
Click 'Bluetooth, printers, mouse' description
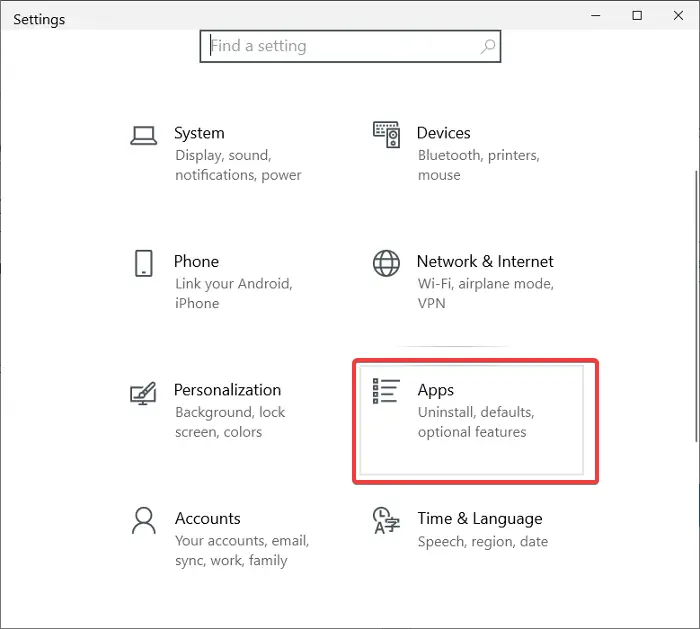click(479, 165)
